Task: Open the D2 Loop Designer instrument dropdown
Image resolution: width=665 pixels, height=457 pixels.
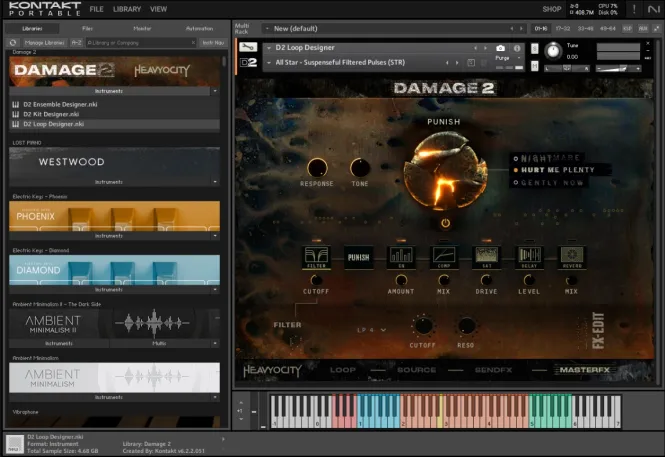Action: [x=269, y=48]
